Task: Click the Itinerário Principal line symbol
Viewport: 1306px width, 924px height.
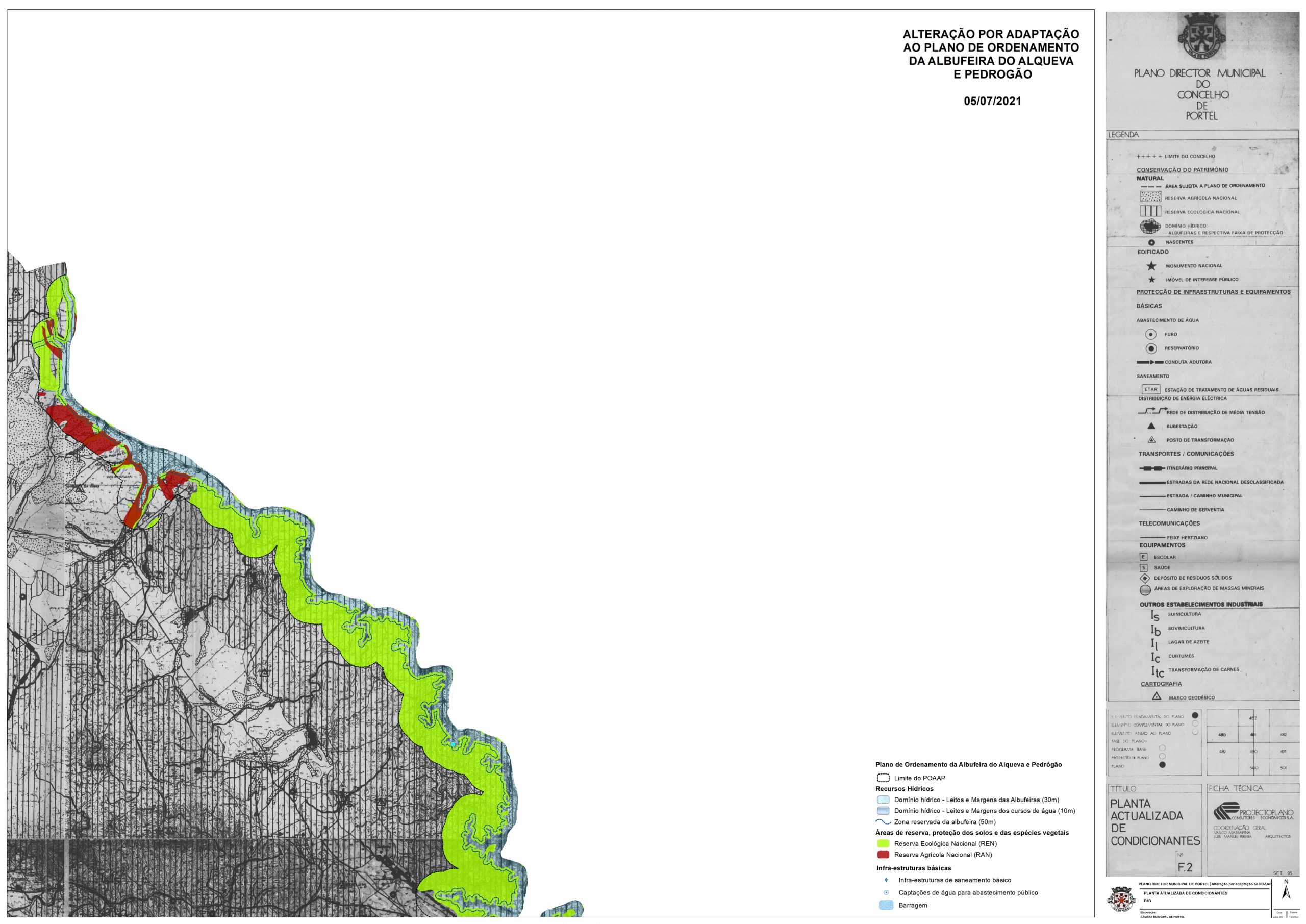Action: (x=1153, y=468)
